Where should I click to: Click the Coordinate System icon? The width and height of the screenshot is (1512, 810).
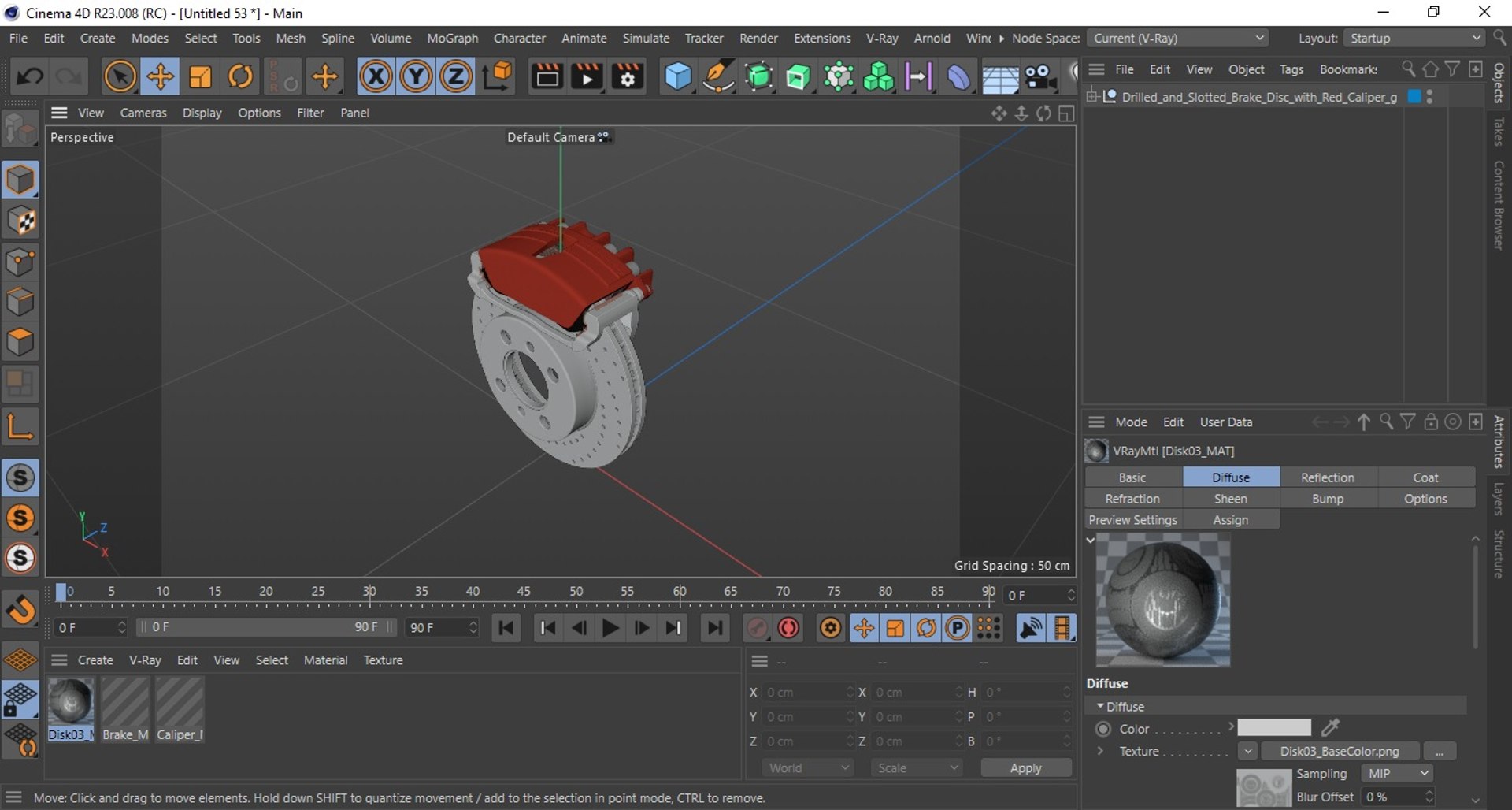pos(497,76)
